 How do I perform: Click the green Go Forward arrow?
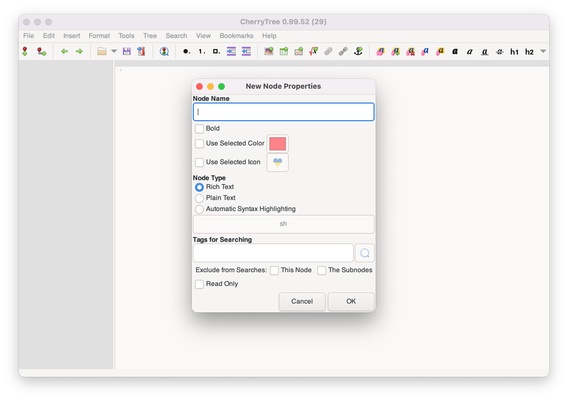(79, 51)
